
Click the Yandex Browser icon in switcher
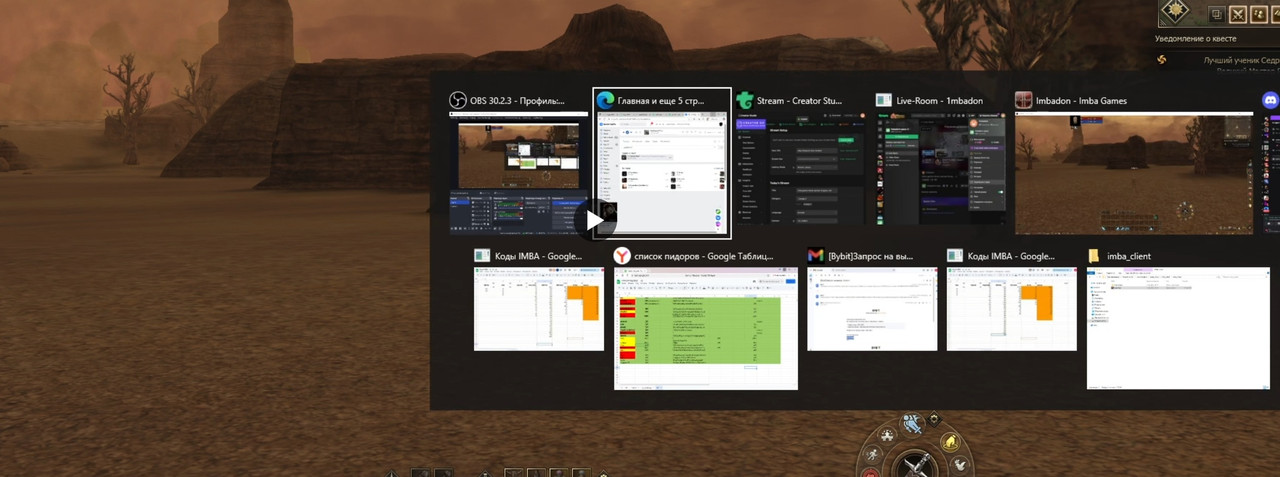(x=622, y=257)
